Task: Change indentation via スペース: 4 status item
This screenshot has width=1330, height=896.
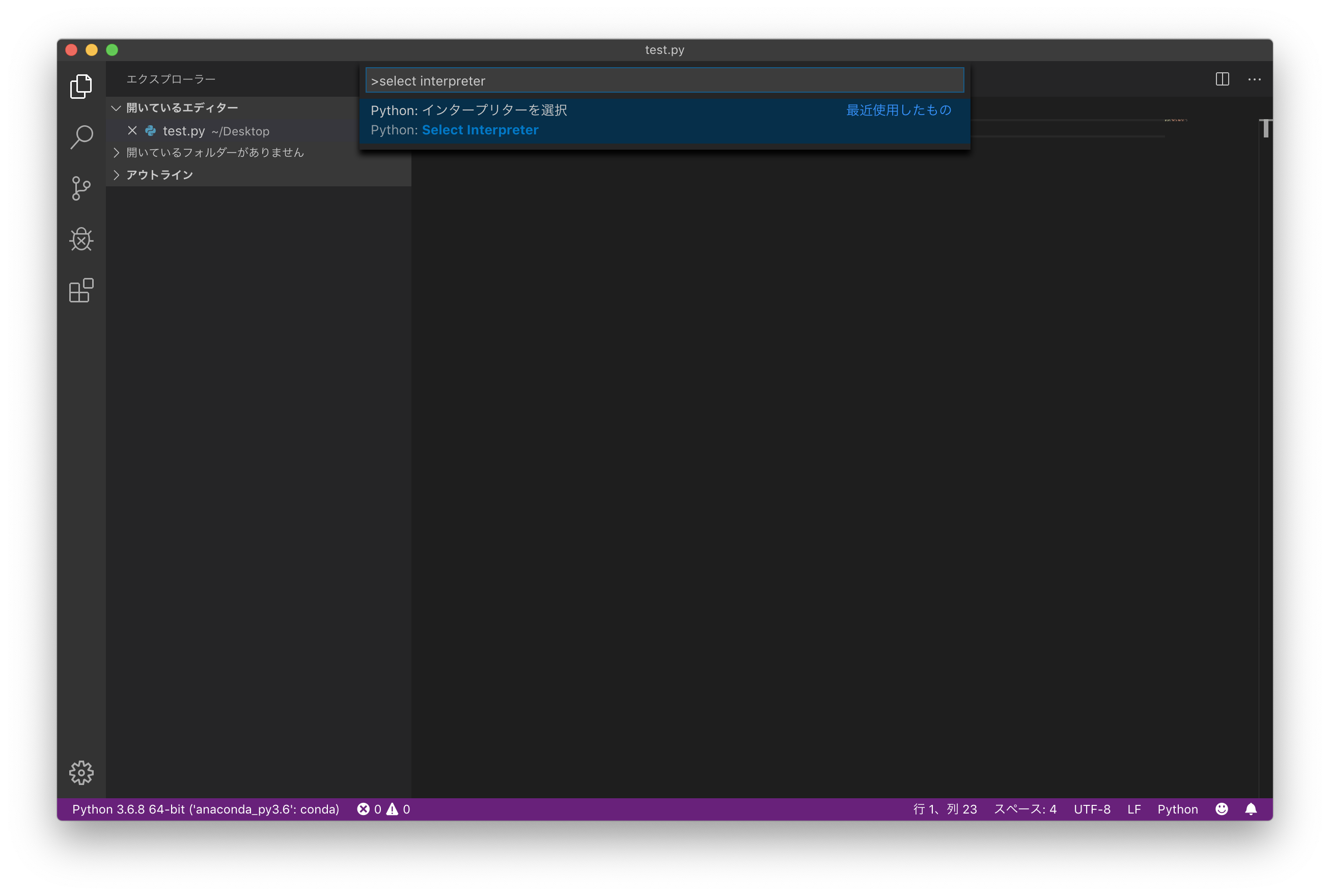Action: [1026, 809]
